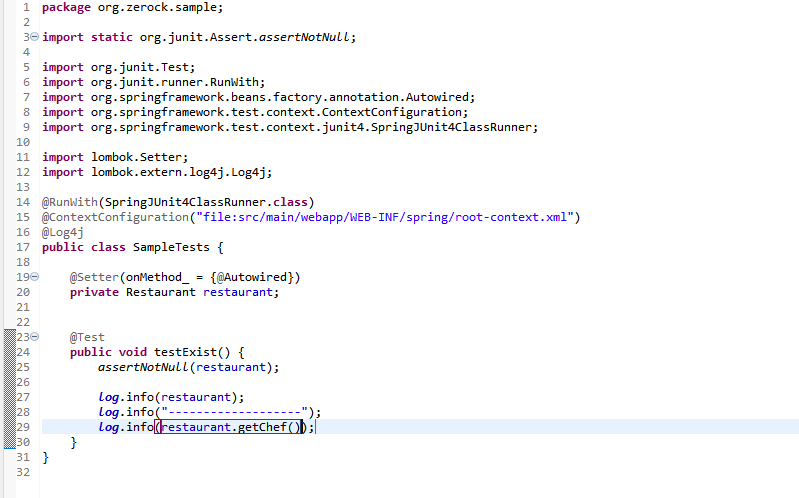Click the 'class' keyword on line 17
This screenshot has height=498, width=799.
pos(108,247)
